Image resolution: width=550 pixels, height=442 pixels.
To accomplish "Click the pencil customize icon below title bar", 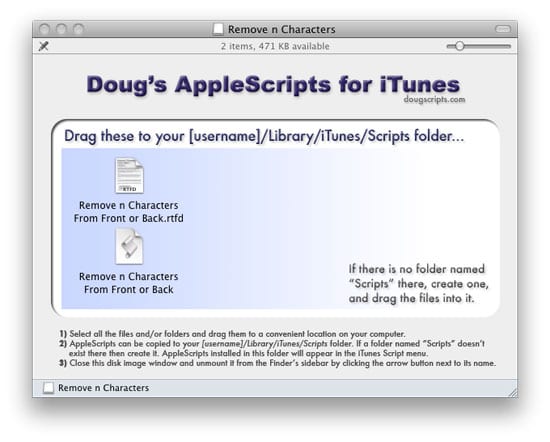I will [x=43, y=46].
